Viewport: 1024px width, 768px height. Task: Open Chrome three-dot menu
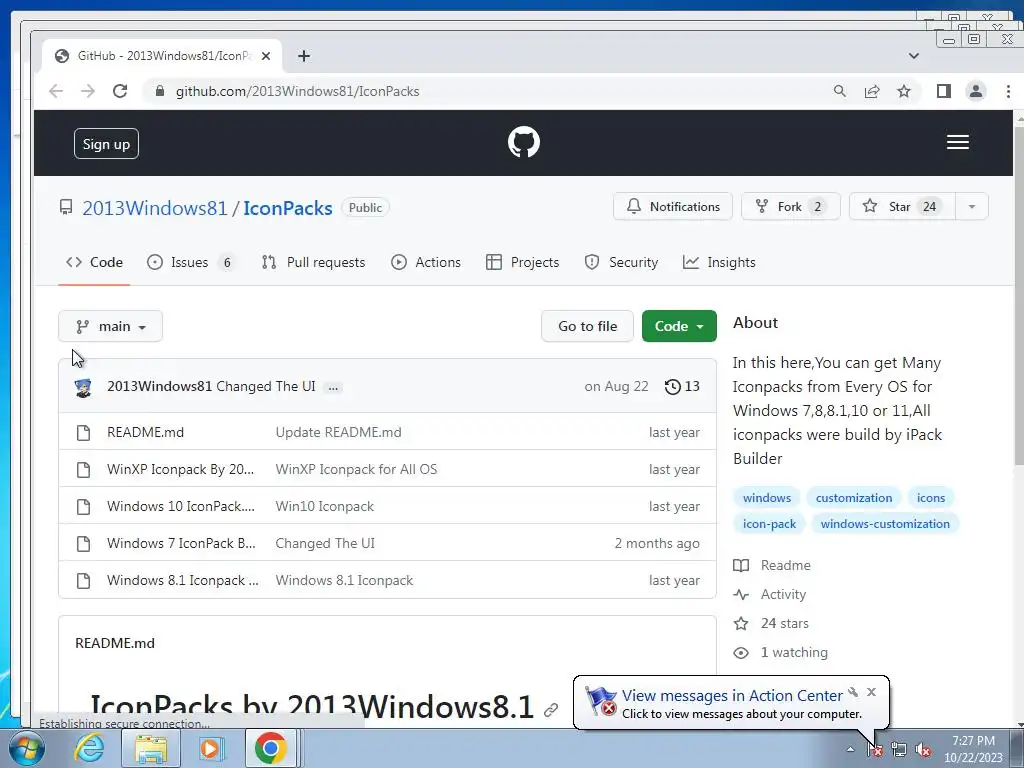pos(1008,91)
